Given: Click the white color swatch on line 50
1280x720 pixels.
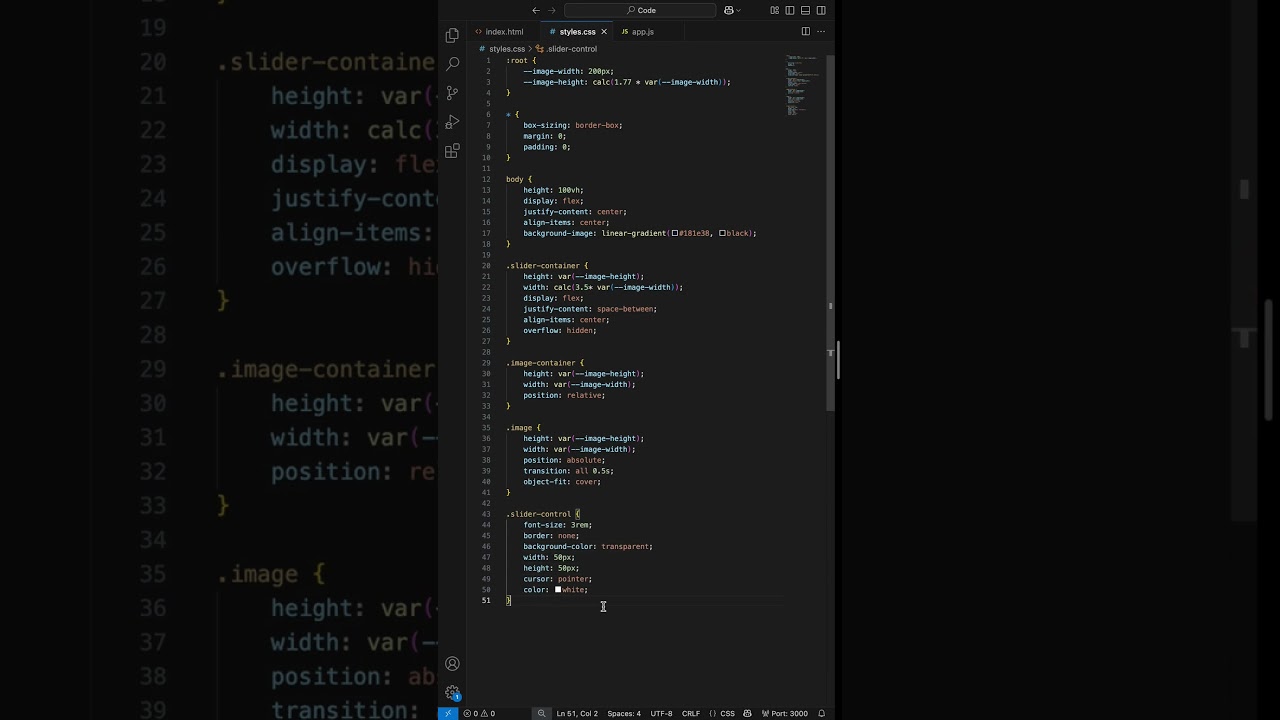Looking at the screenshot, I should tap(558, 590).
